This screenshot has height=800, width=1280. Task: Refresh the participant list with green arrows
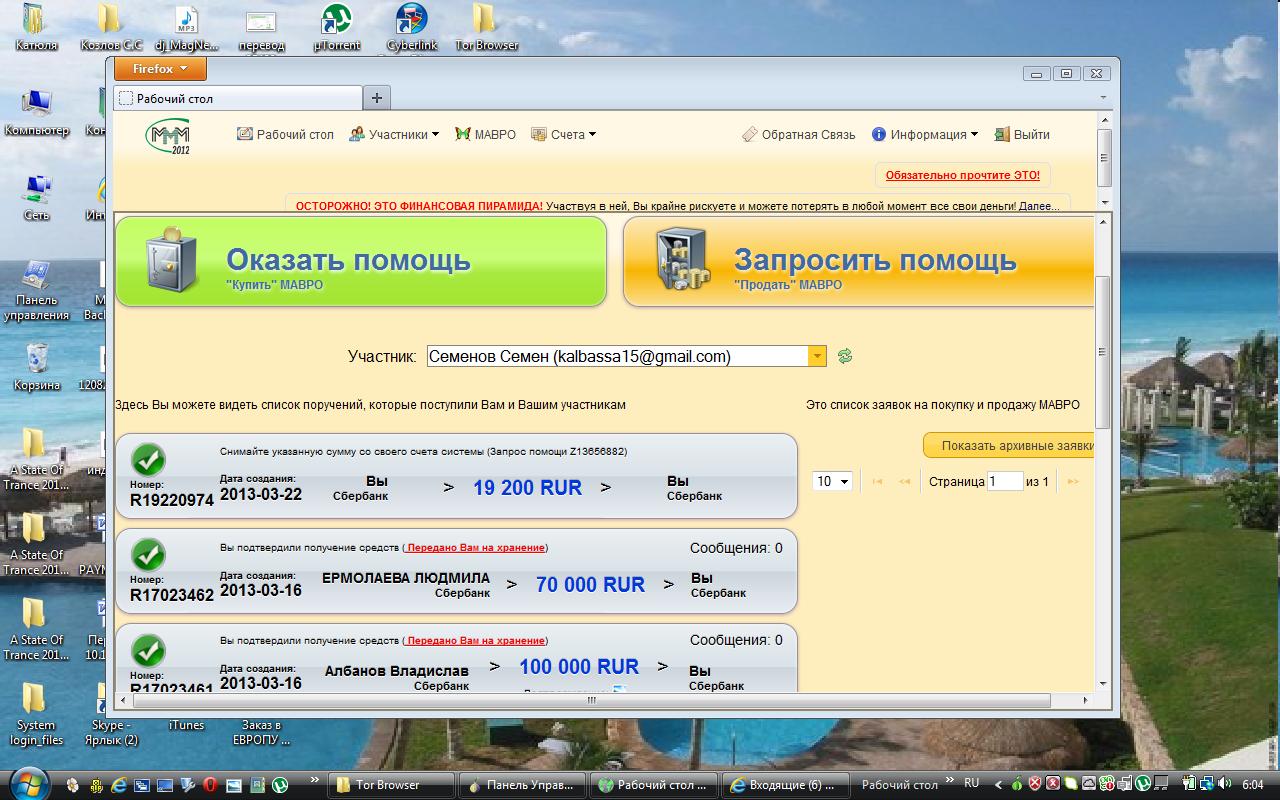tap(845, 356)
